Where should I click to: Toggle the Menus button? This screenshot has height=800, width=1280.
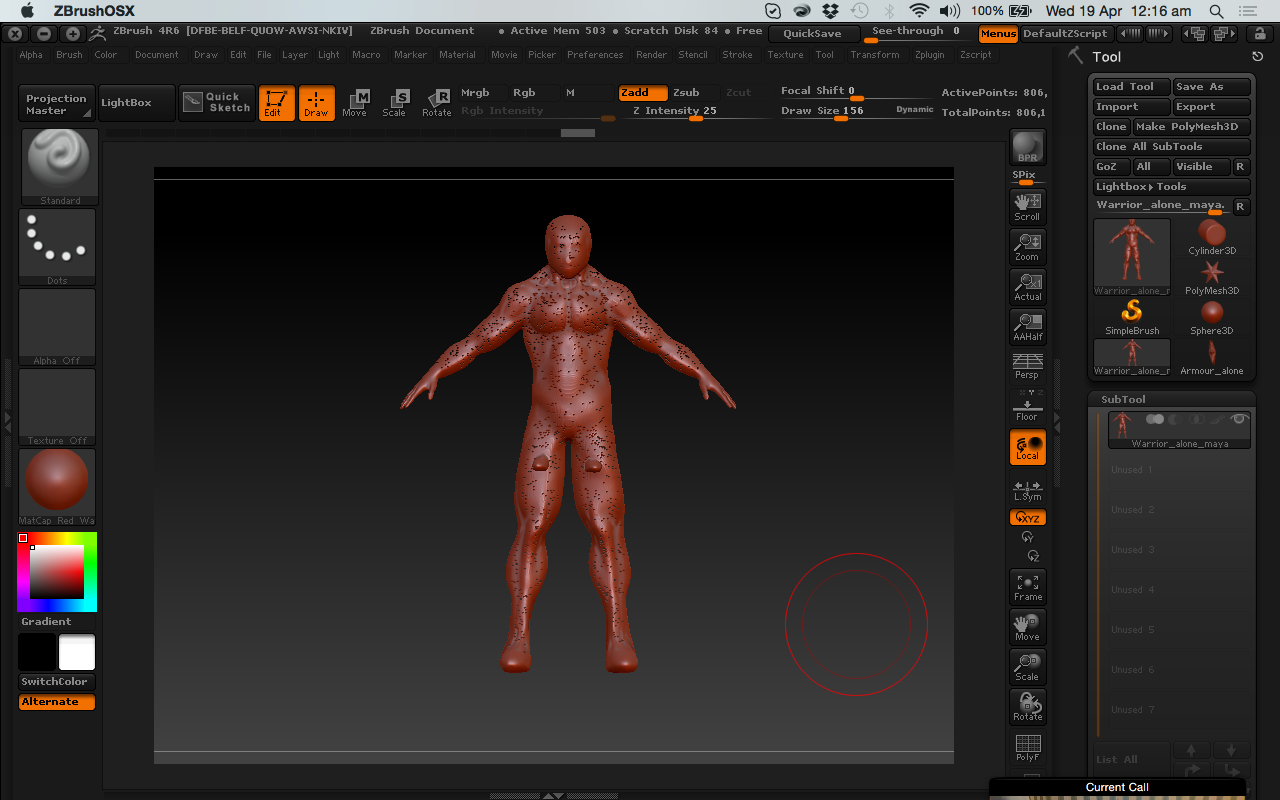point(998,34)
